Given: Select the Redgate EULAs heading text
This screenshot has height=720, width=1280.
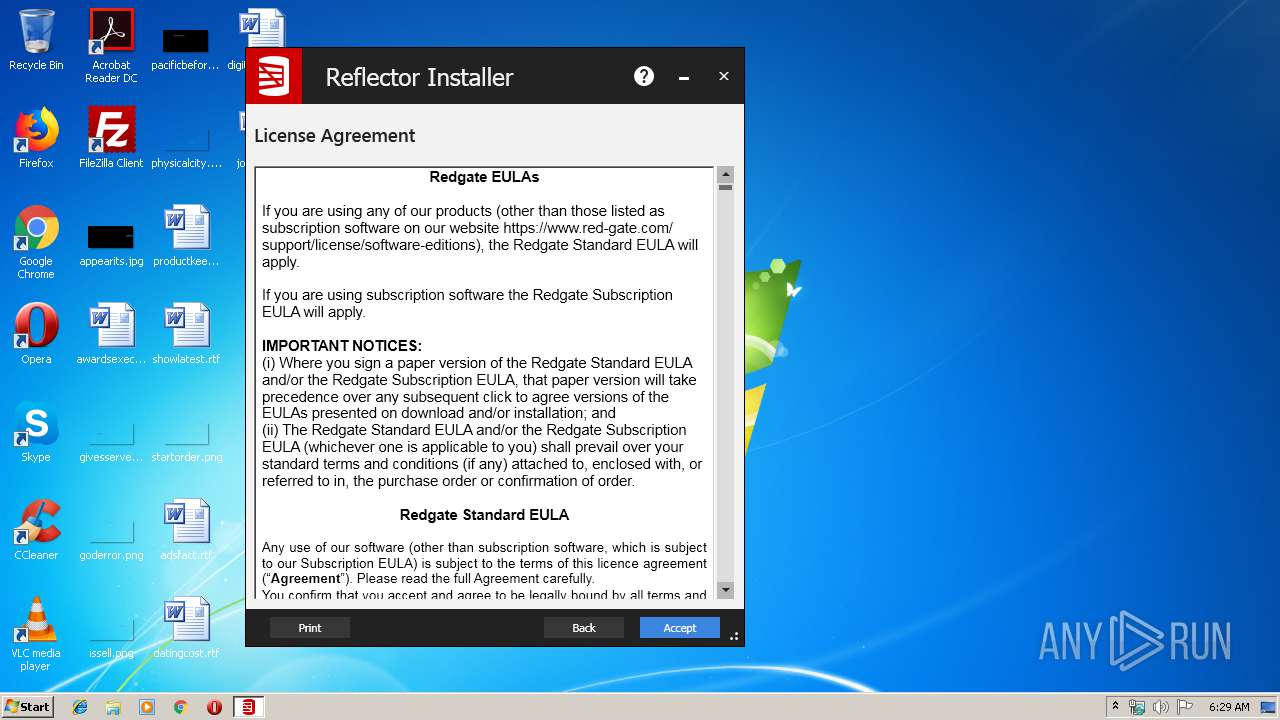Looking at the screenshot, I should coord(484,177).
